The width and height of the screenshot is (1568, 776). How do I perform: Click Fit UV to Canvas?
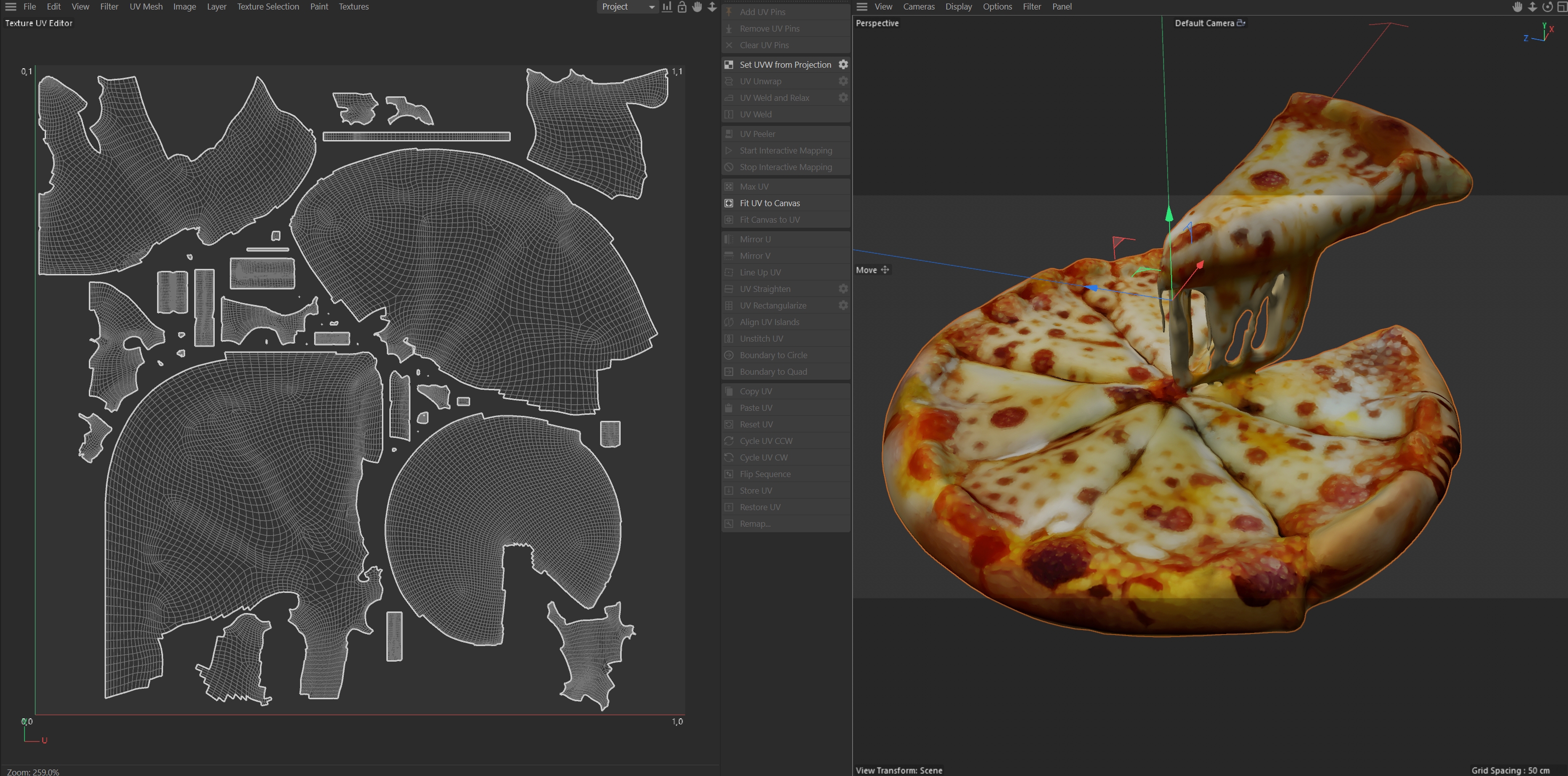[769, 203]
